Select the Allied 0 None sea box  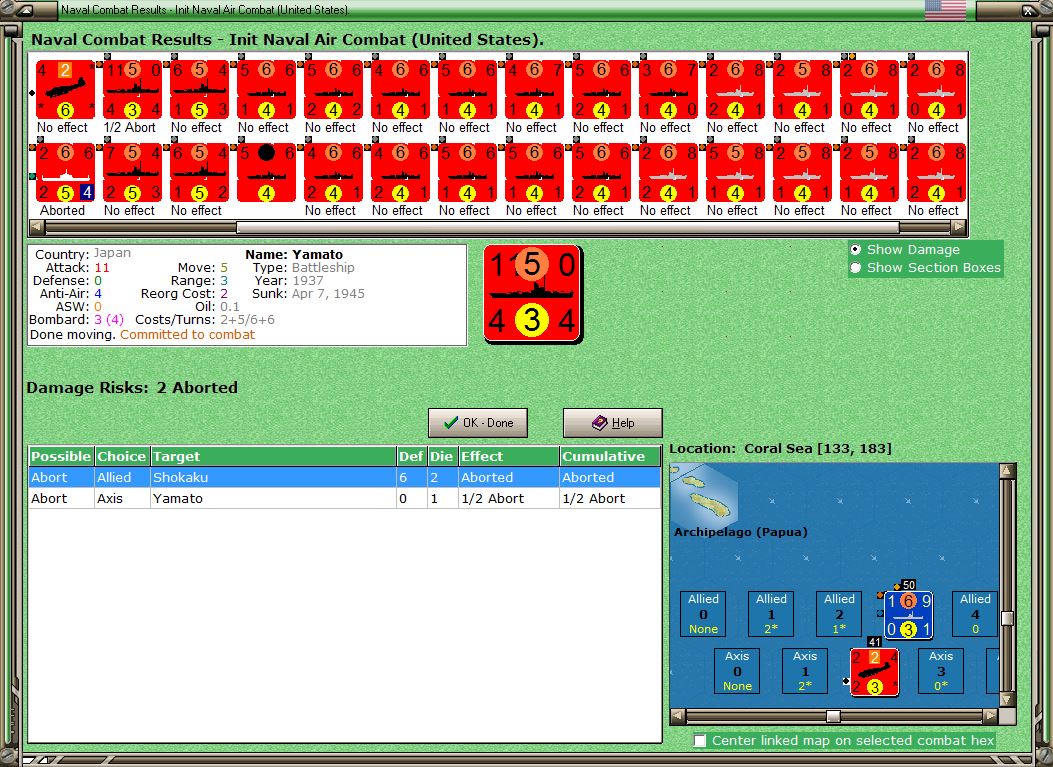(703, 614)
